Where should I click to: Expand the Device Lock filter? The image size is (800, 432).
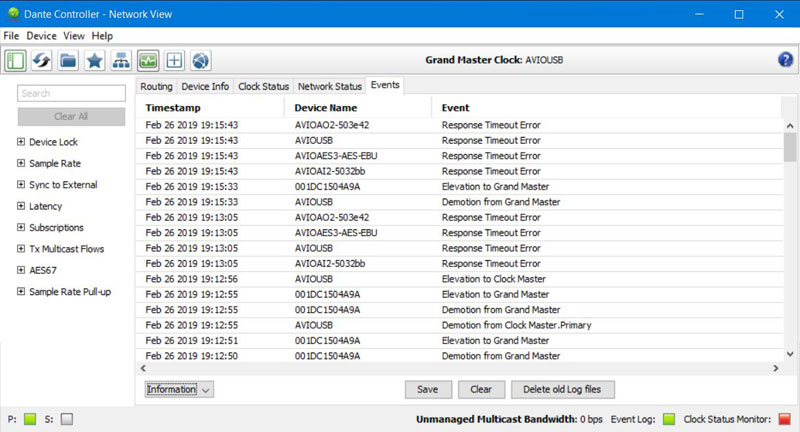point(21,142)
